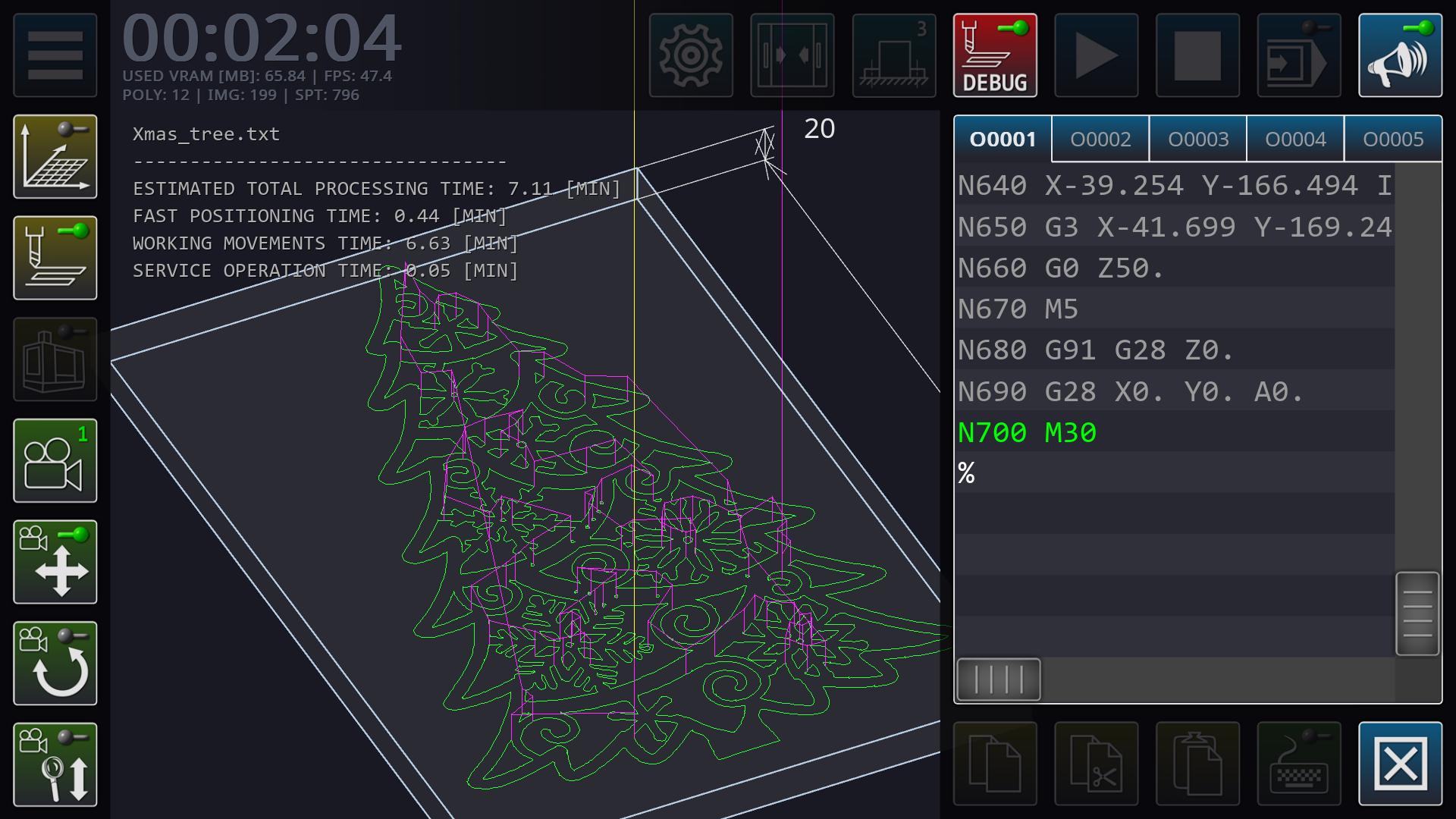This screenshot has height=819, width=1456.
Task: Copy G-code with the copy icon
Action: coord(995,764)
